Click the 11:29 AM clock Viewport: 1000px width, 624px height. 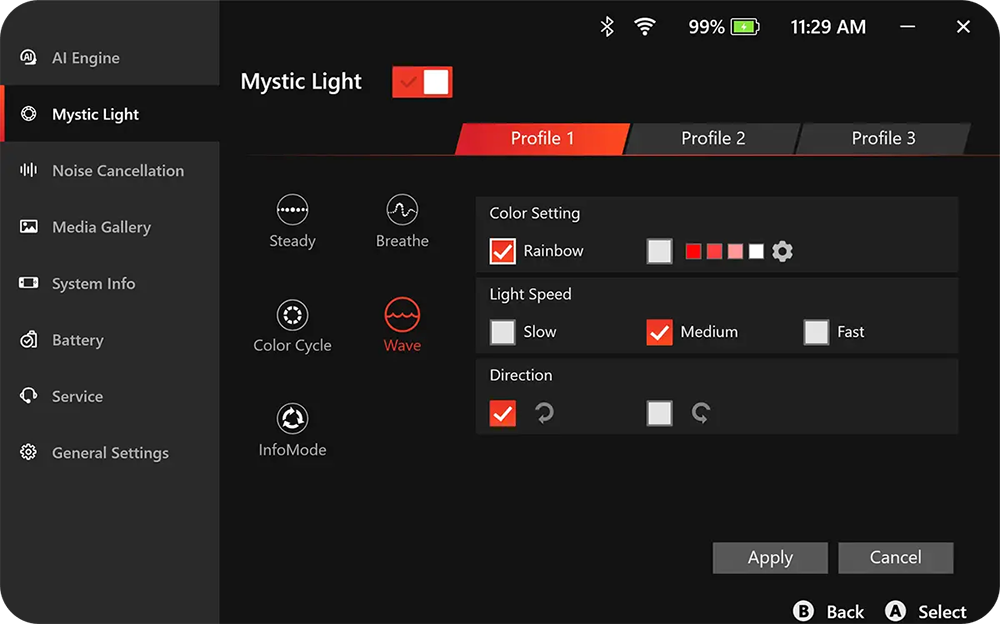pyautogui.click(x=828, y=27)
